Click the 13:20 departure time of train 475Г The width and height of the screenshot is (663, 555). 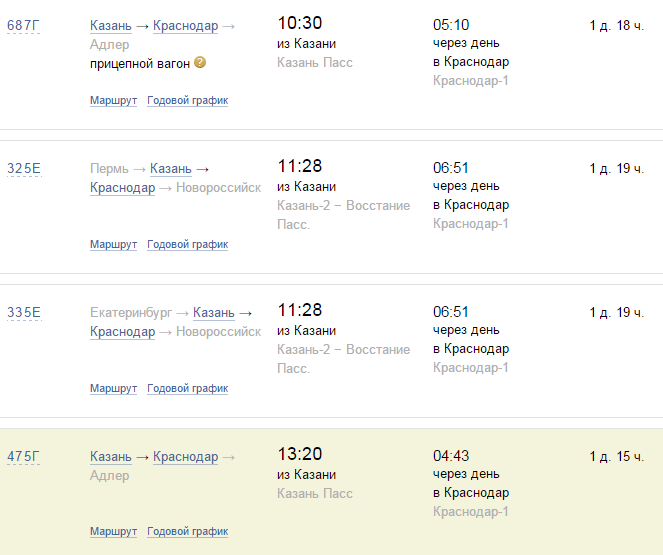300,455
